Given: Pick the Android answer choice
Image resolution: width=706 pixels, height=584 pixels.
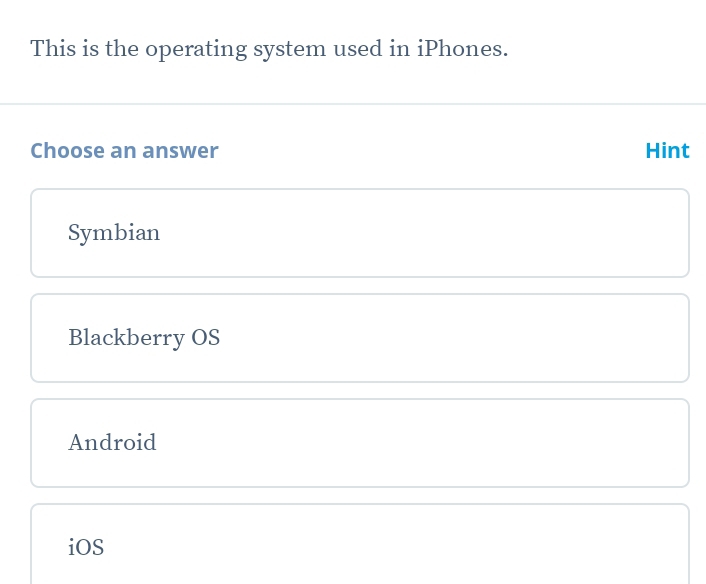Looking at the screenshot, I should click(360, 443).
